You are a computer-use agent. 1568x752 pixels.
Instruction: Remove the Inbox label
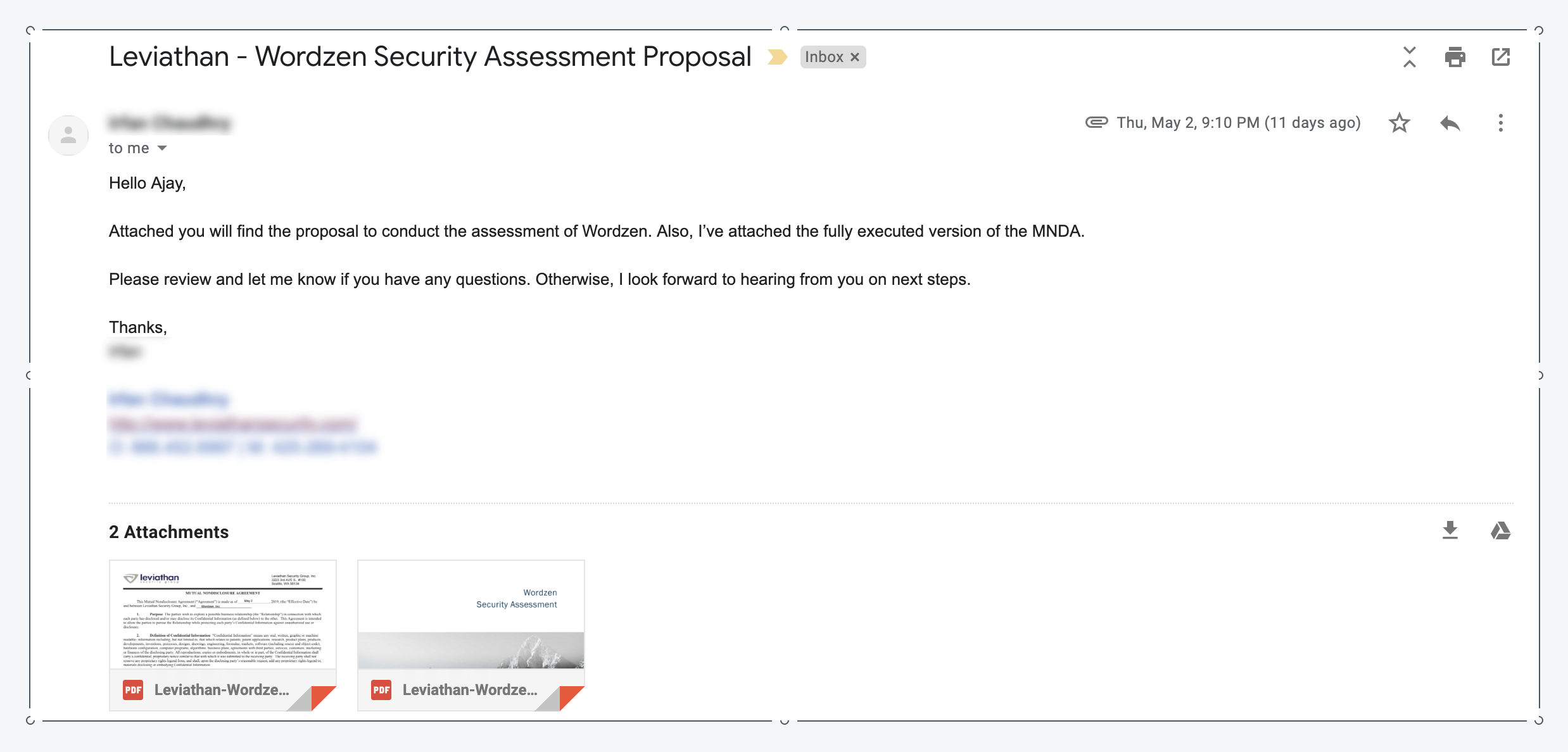[855, 57]
